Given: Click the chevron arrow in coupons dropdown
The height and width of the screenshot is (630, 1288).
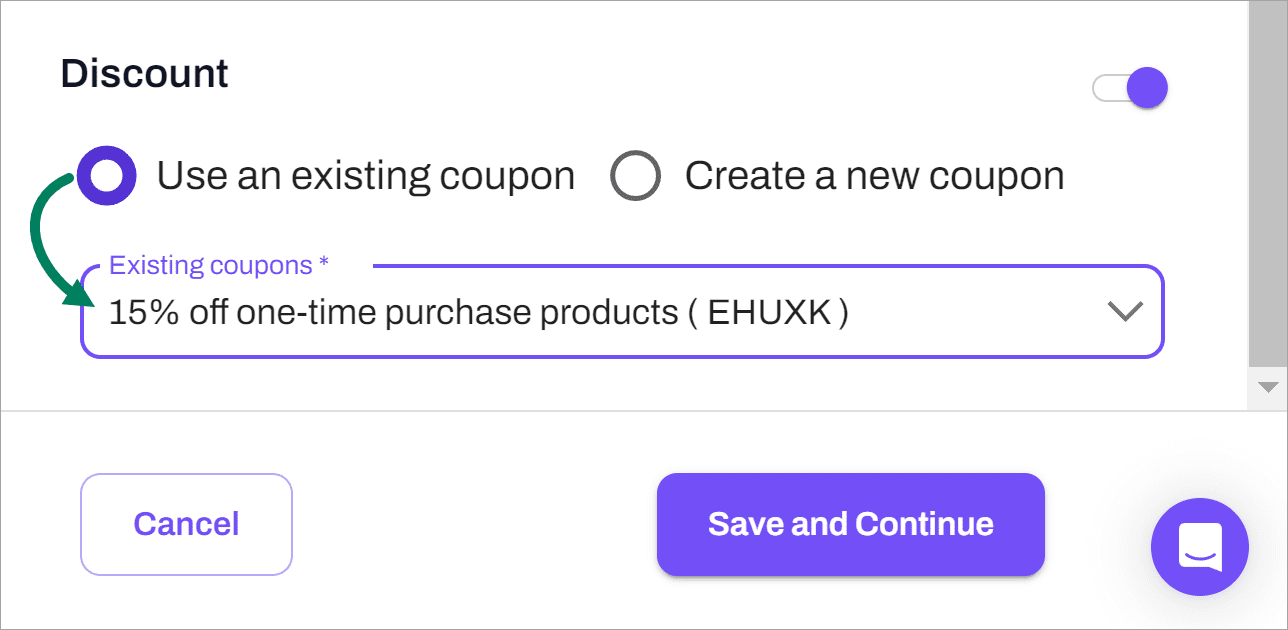Looking at the screenshot, I should (x=1125, y=312).
